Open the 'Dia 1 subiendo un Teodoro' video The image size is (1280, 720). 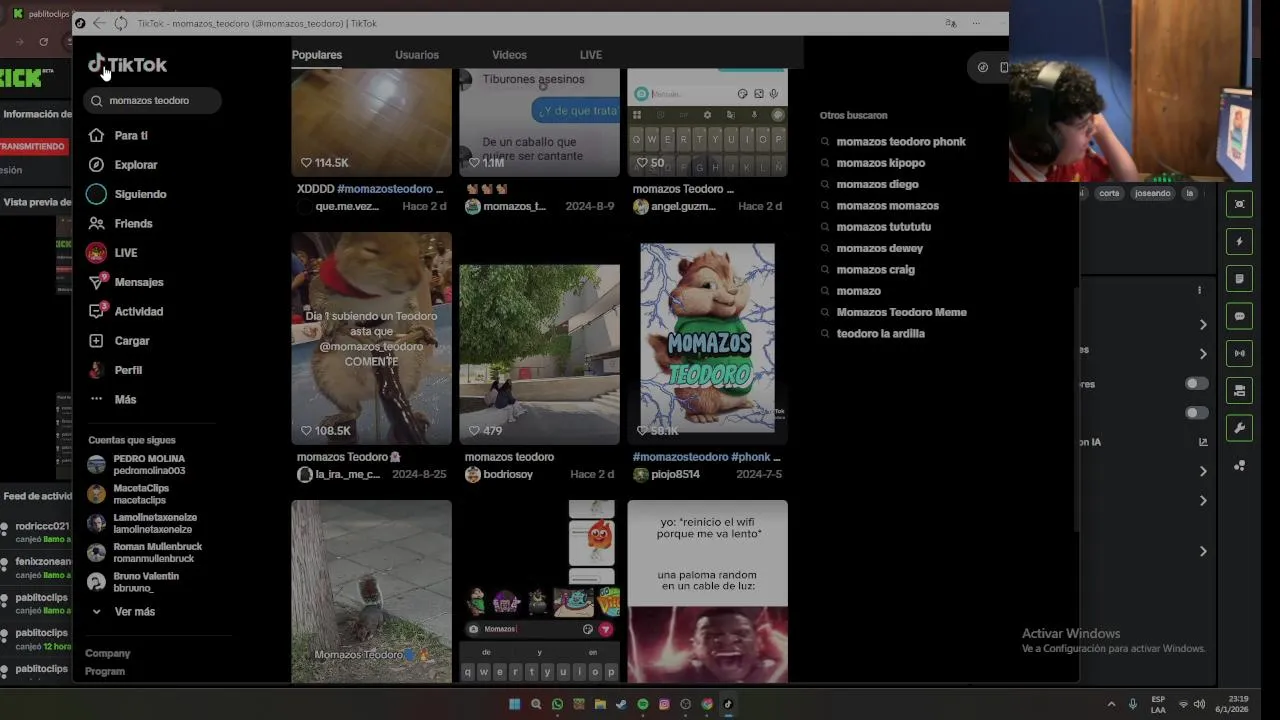pos(371,338)
